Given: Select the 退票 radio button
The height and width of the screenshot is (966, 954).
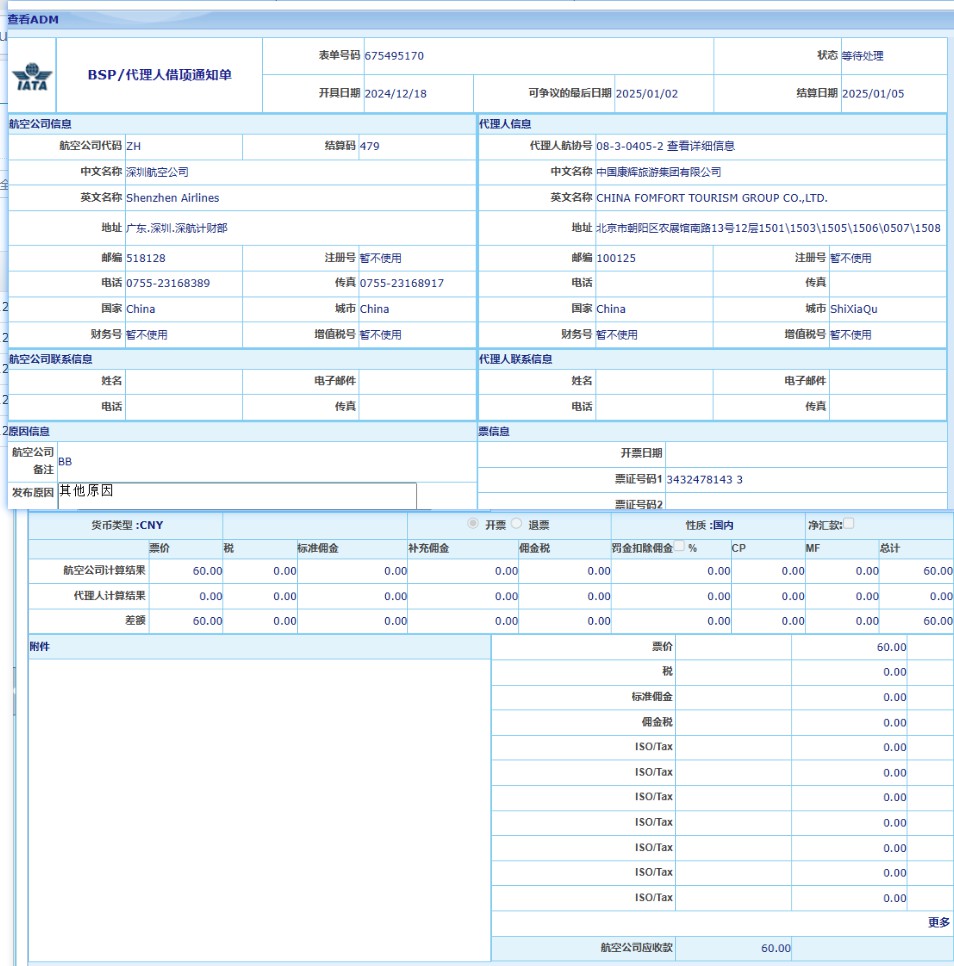Looking at the screenshot, I should click(517, 524).
